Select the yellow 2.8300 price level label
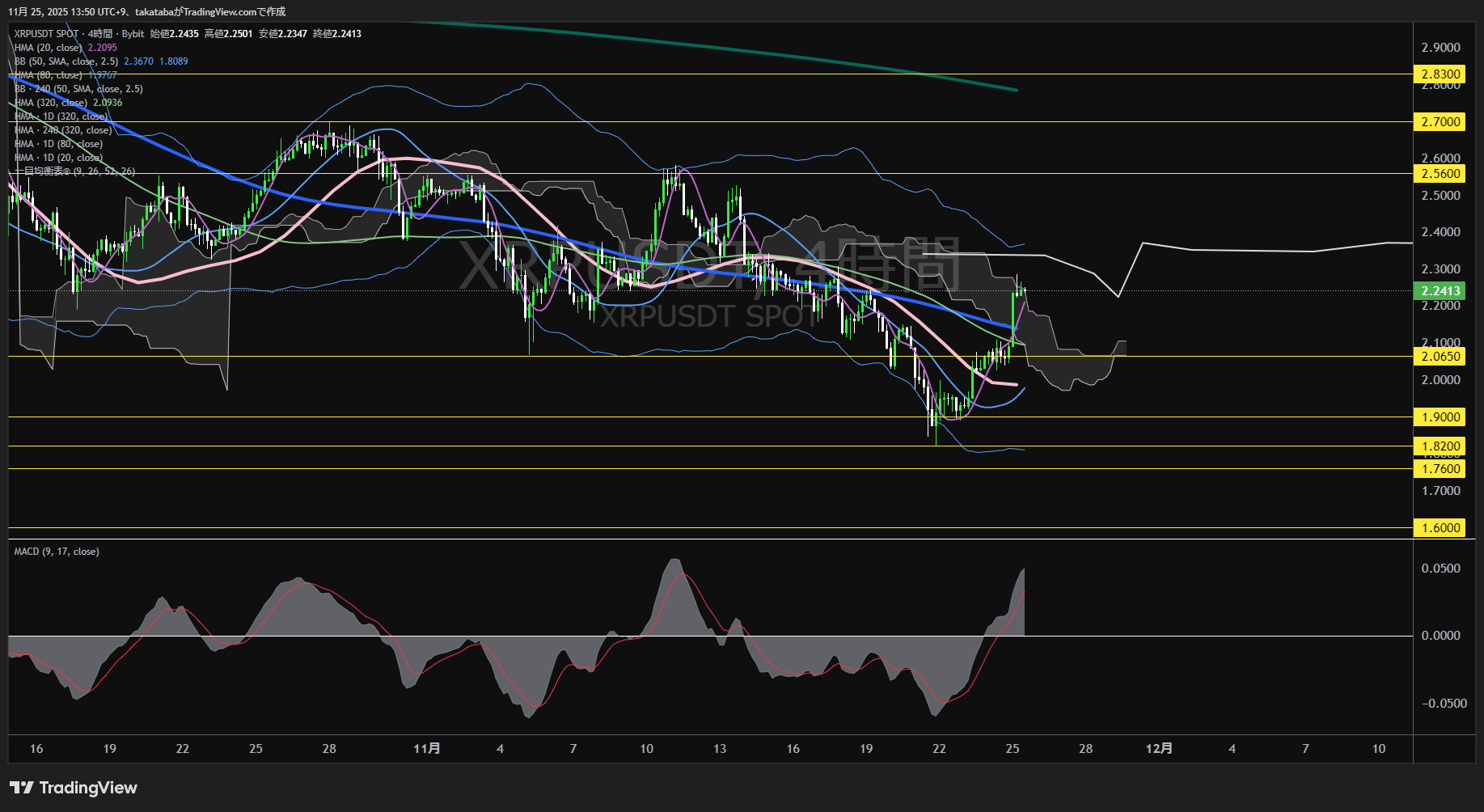 click(x=1440, y=74)
